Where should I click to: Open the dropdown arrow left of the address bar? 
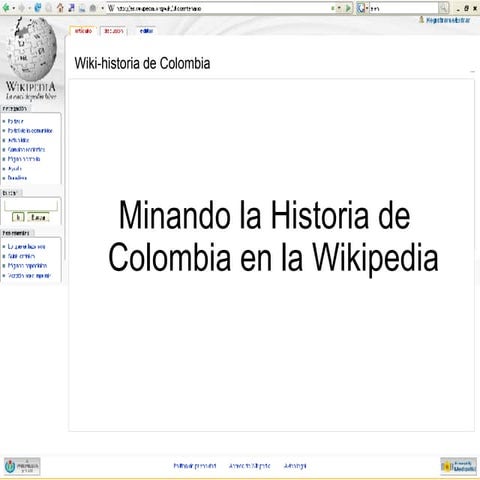pos(102,8)
